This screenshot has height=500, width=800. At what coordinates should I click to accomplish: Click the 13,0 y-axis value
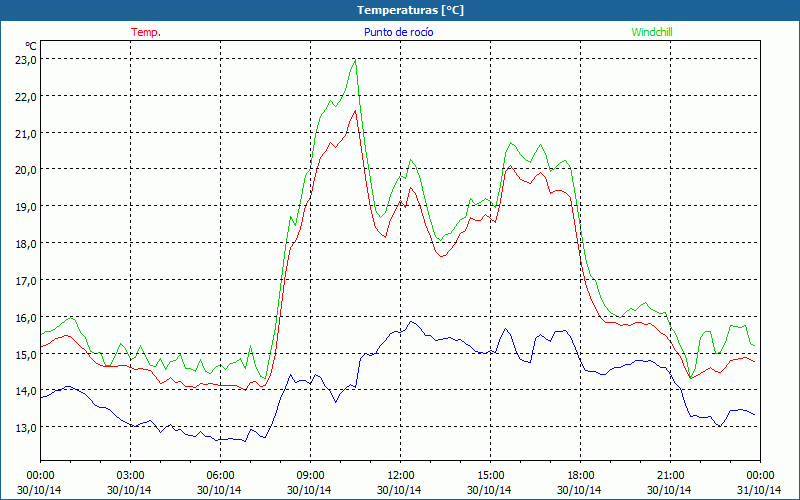(26, 428)
